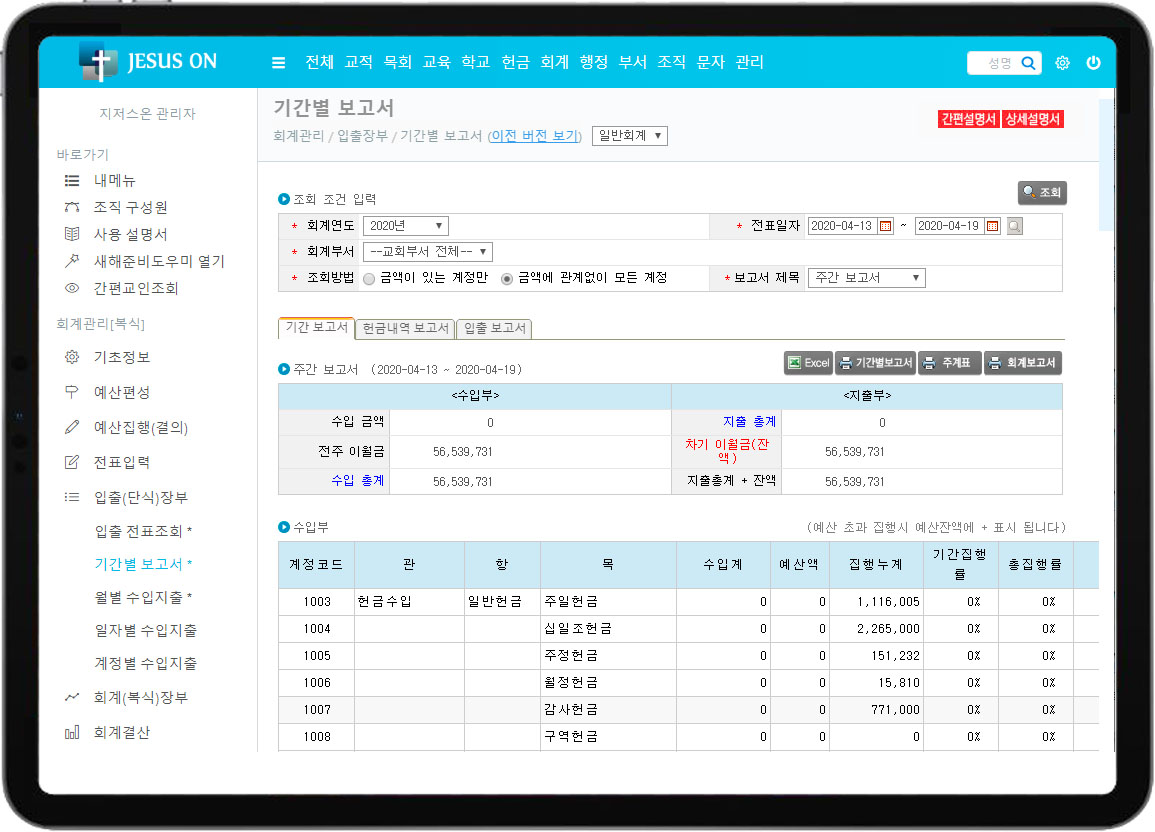Expand the 회계부서 department dropdown
The width and height of the screenshot is (1155, 832).
(x=427, y=252)
